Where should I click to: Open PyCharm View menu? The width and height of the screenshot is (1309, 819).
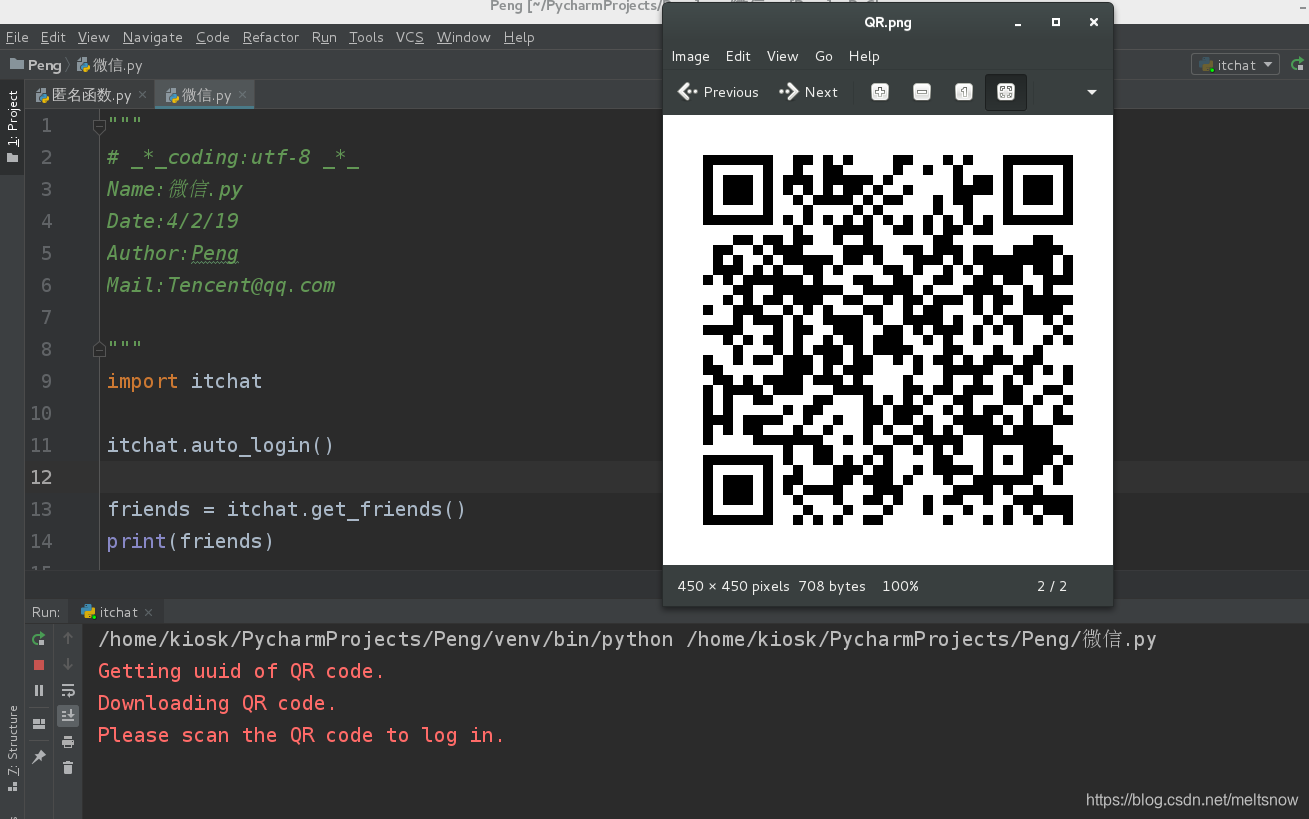coord(93,37)
